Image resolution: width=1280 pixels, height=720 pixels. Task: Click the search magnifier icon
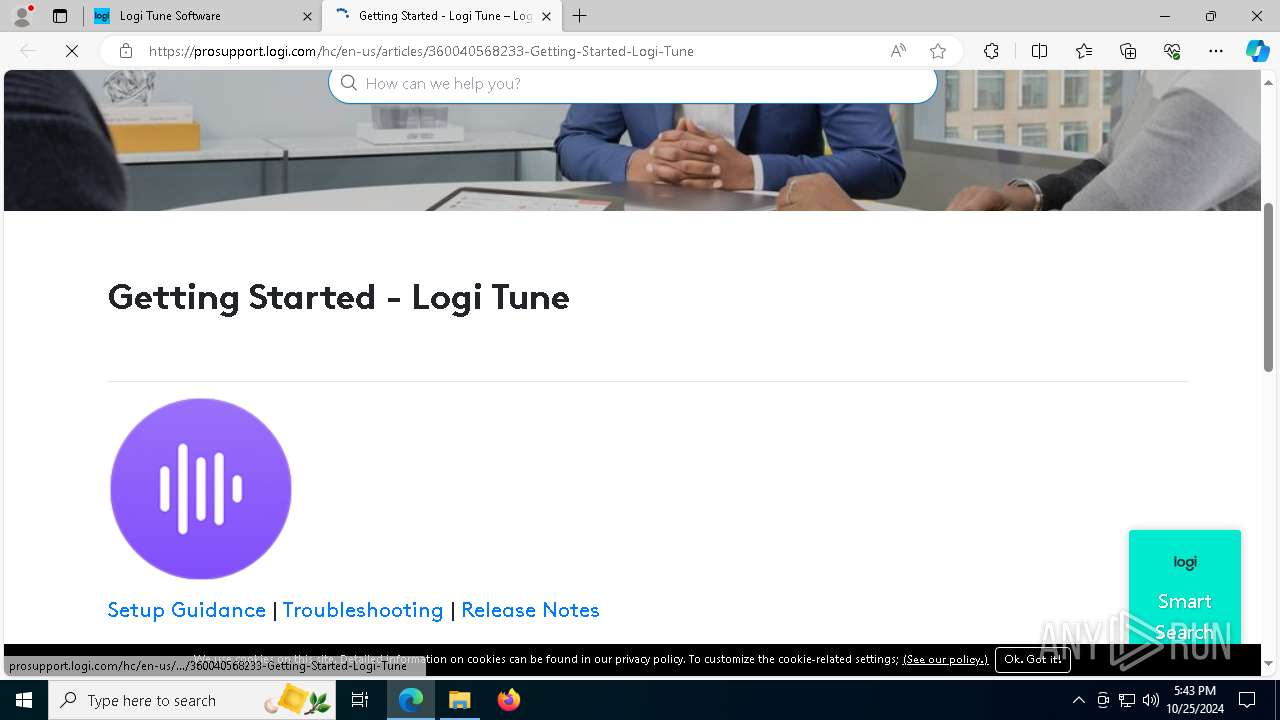click(349, 83)
